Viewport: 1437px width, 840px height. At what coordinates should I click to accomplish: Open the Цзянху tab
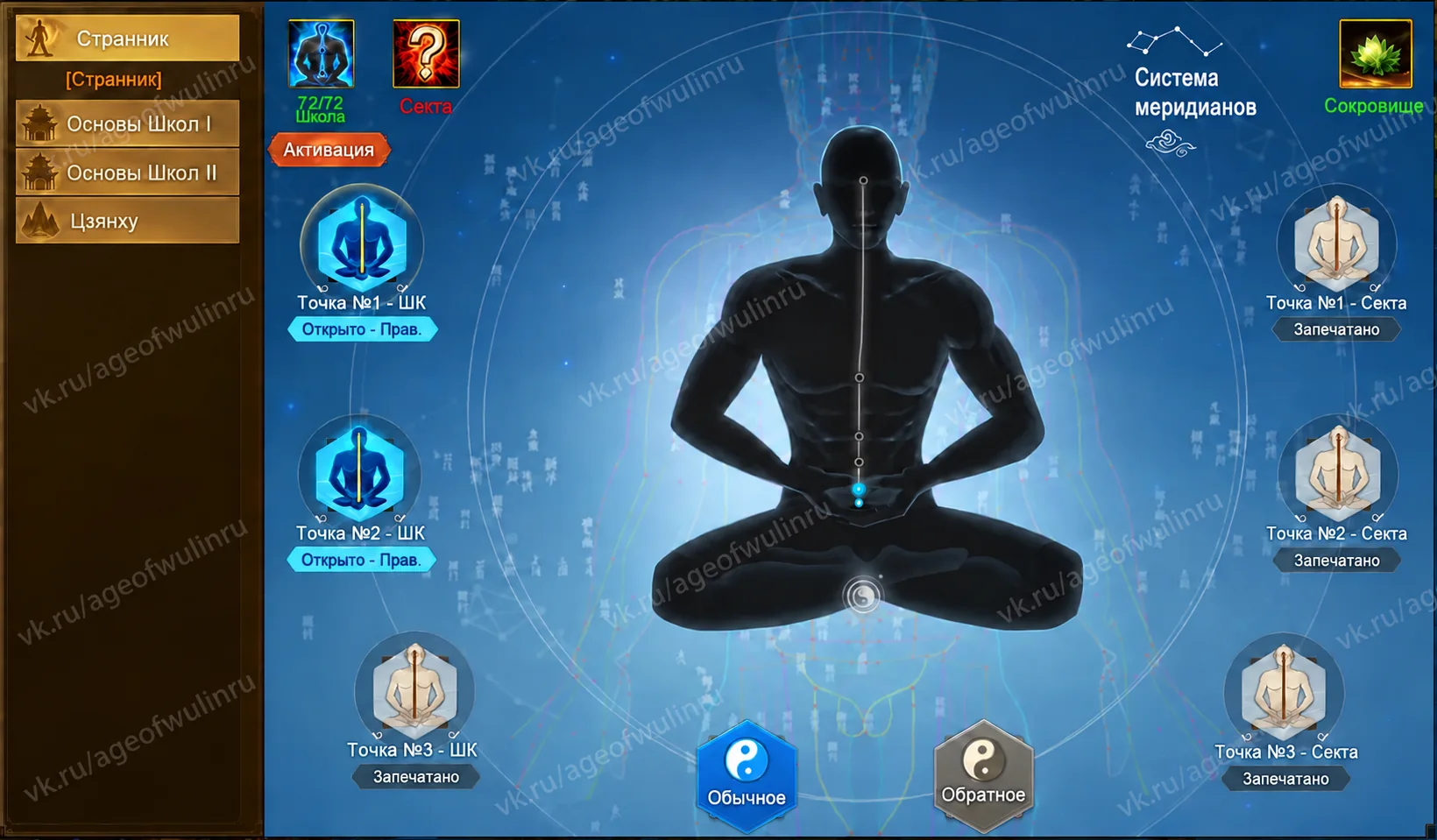click(x=127, y=221)
